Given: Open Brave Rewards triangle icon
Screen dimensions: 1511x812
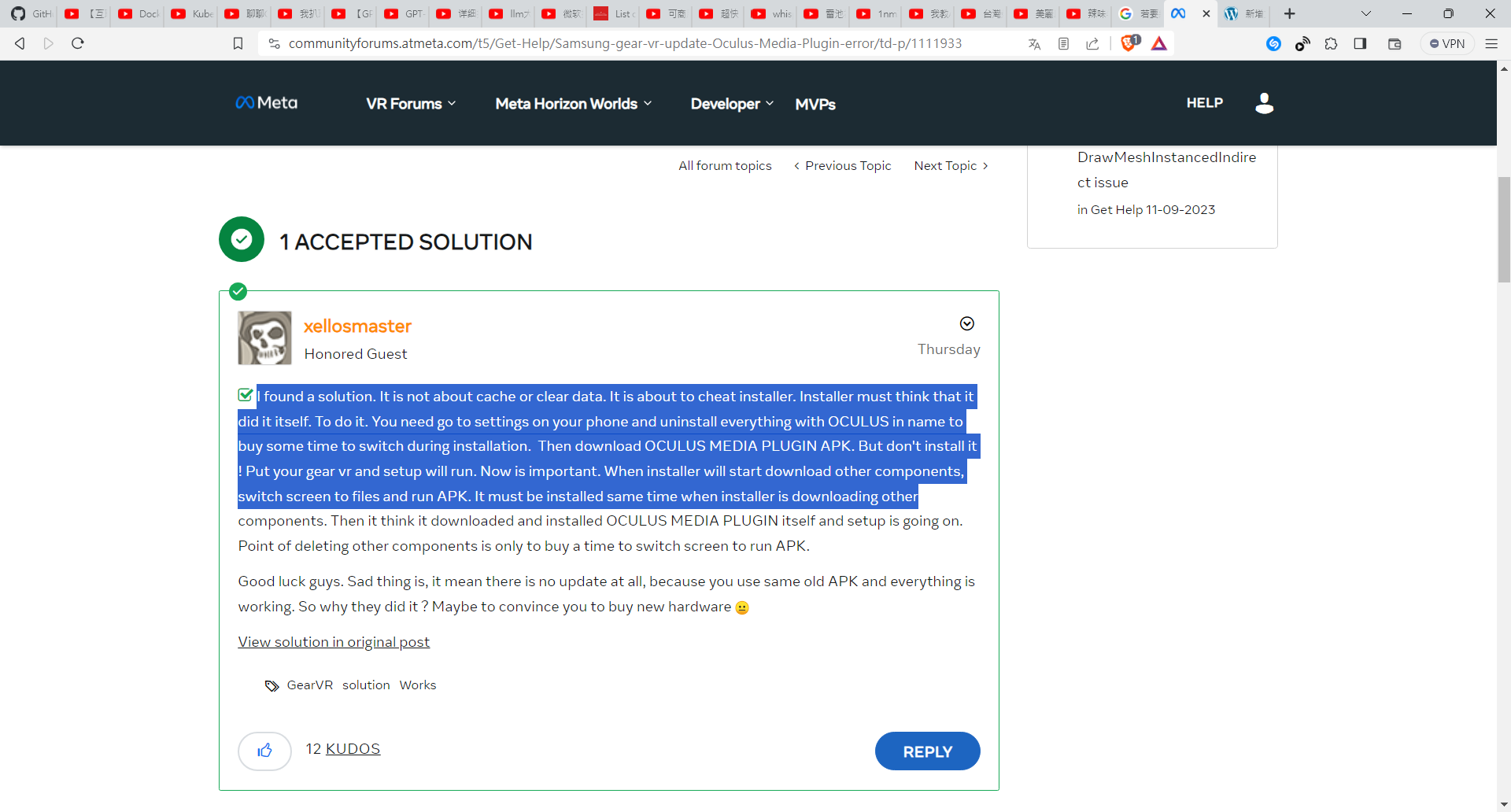Looking at the screenshot, I should click(x=1159, y=43).
